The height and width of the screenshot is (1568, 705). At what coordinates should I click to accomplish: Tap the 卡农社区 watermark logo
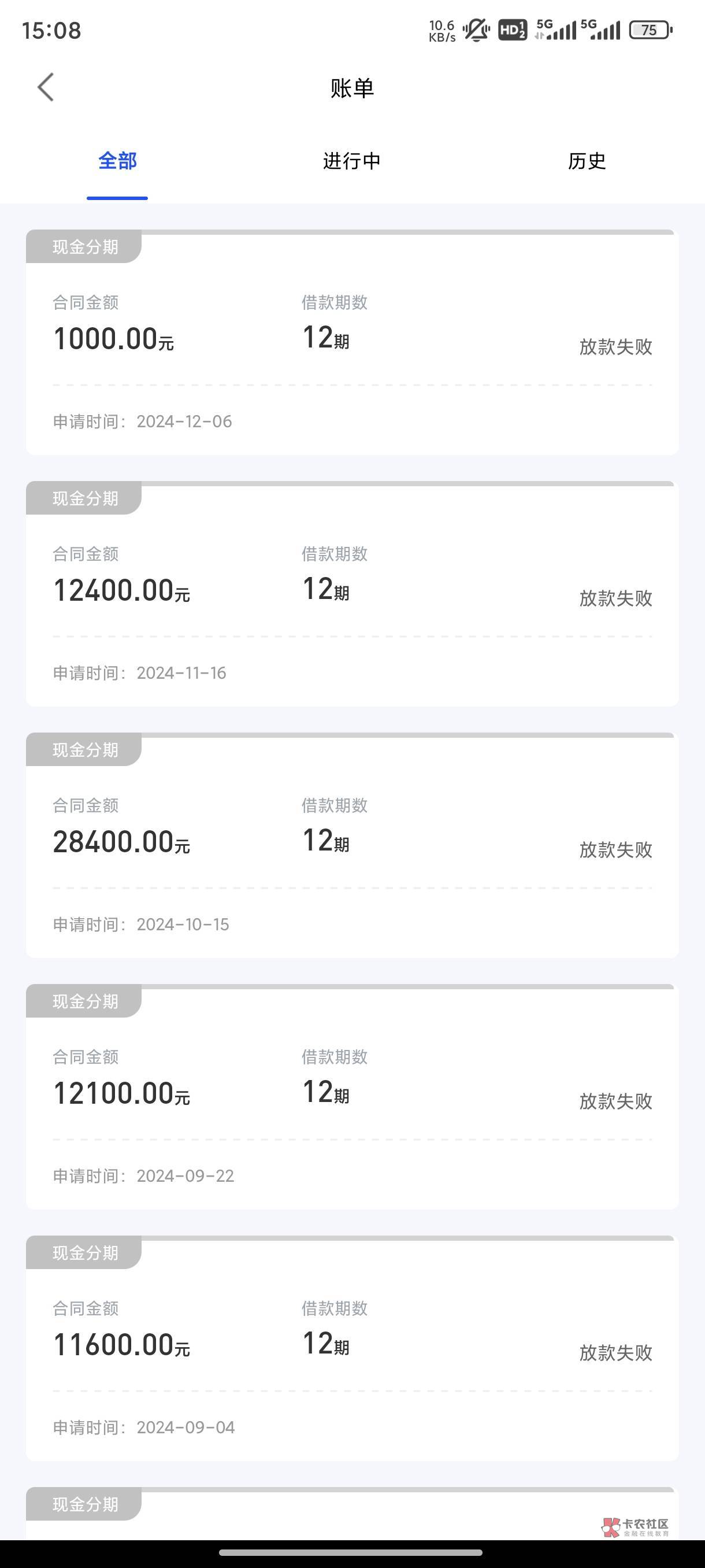click(636, 1526)
